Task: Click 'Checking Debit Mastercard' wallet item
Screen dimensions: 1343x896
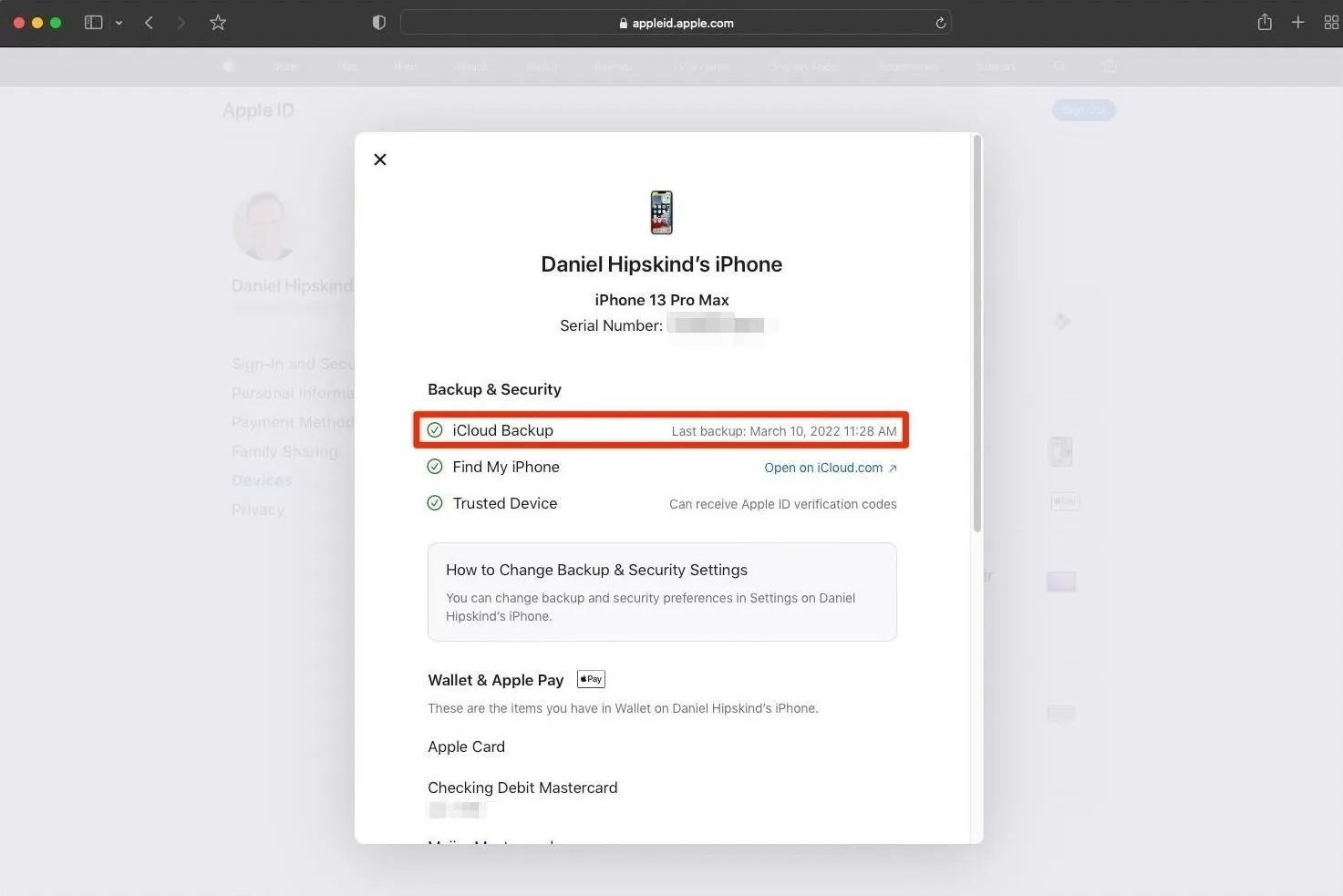Action: (522, 788)
